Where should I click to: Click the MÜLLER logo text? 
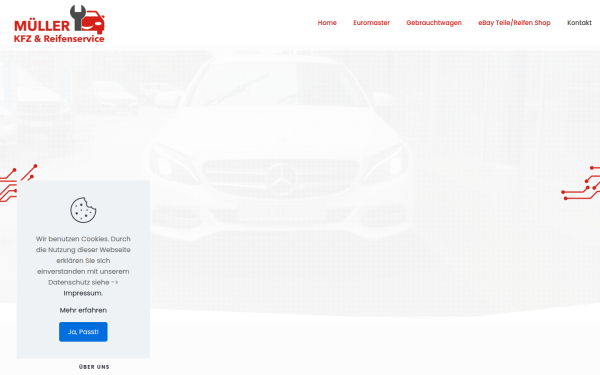click(42, 26)
